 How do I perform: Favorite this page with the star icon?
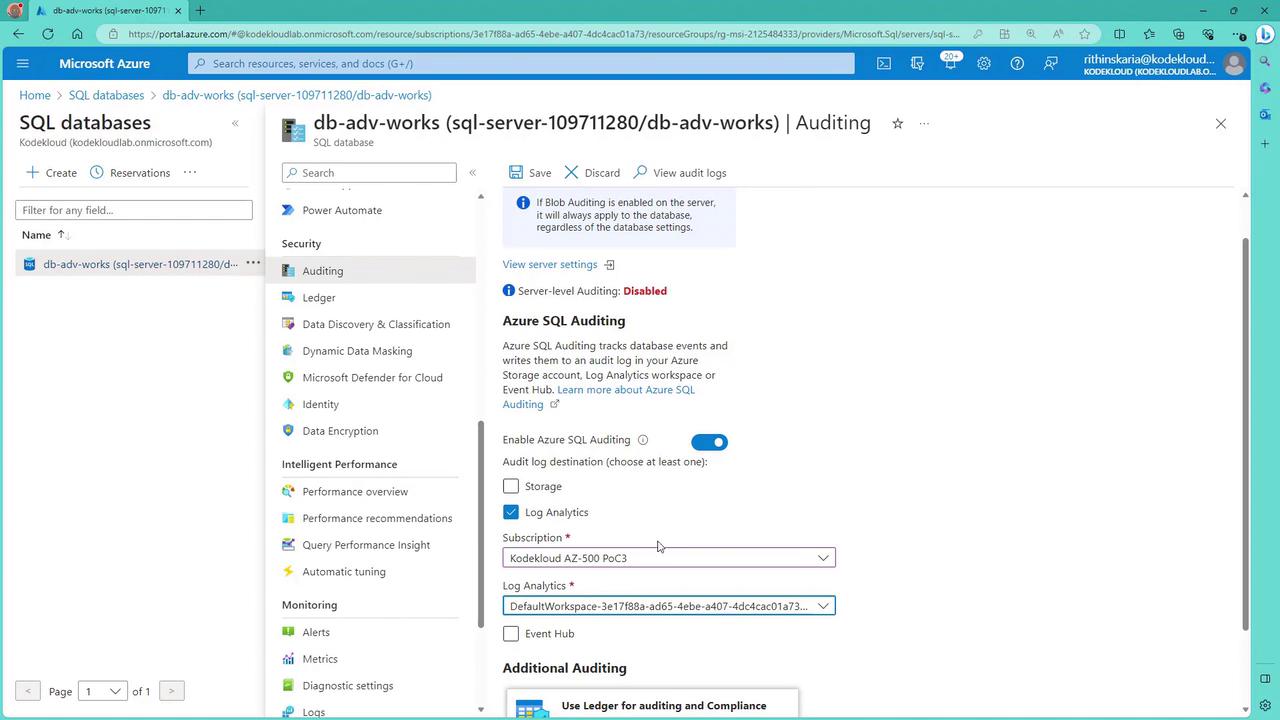[897, 124]
